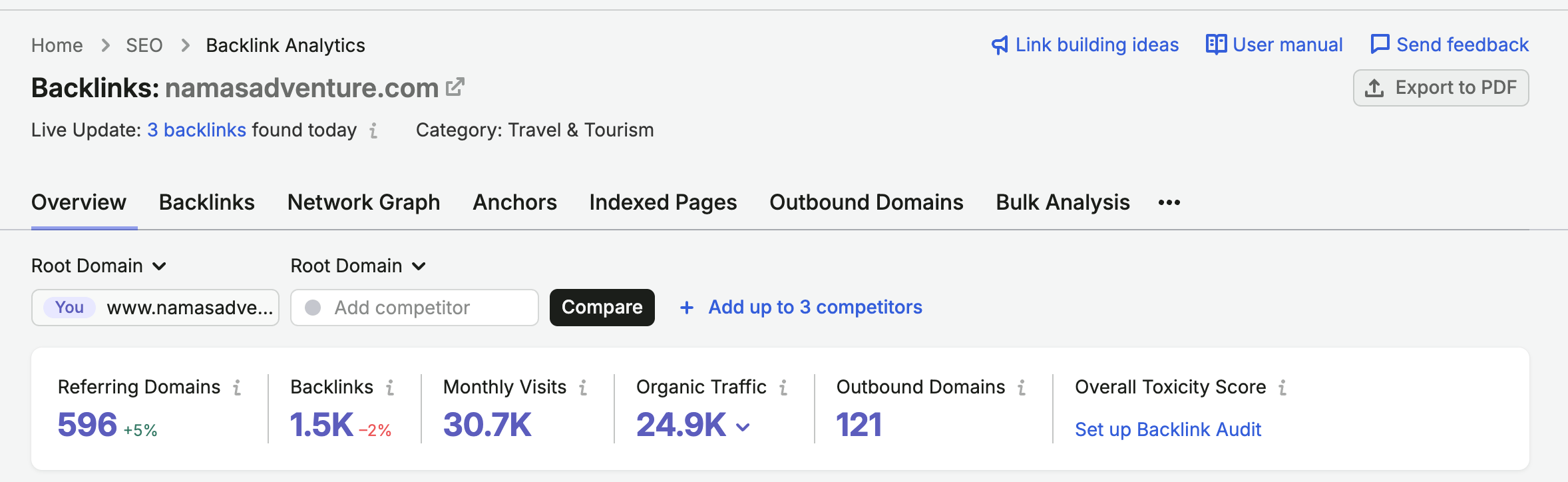The image size is (1568, 482).
Task: Open namasadventure.com external link icon
Action: (x=455, y=87)
